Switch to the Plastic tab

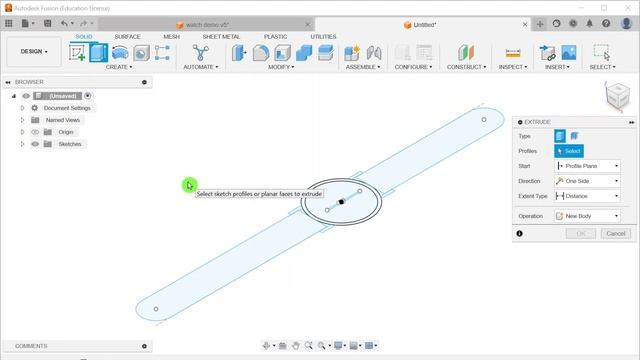pos(275,37)
